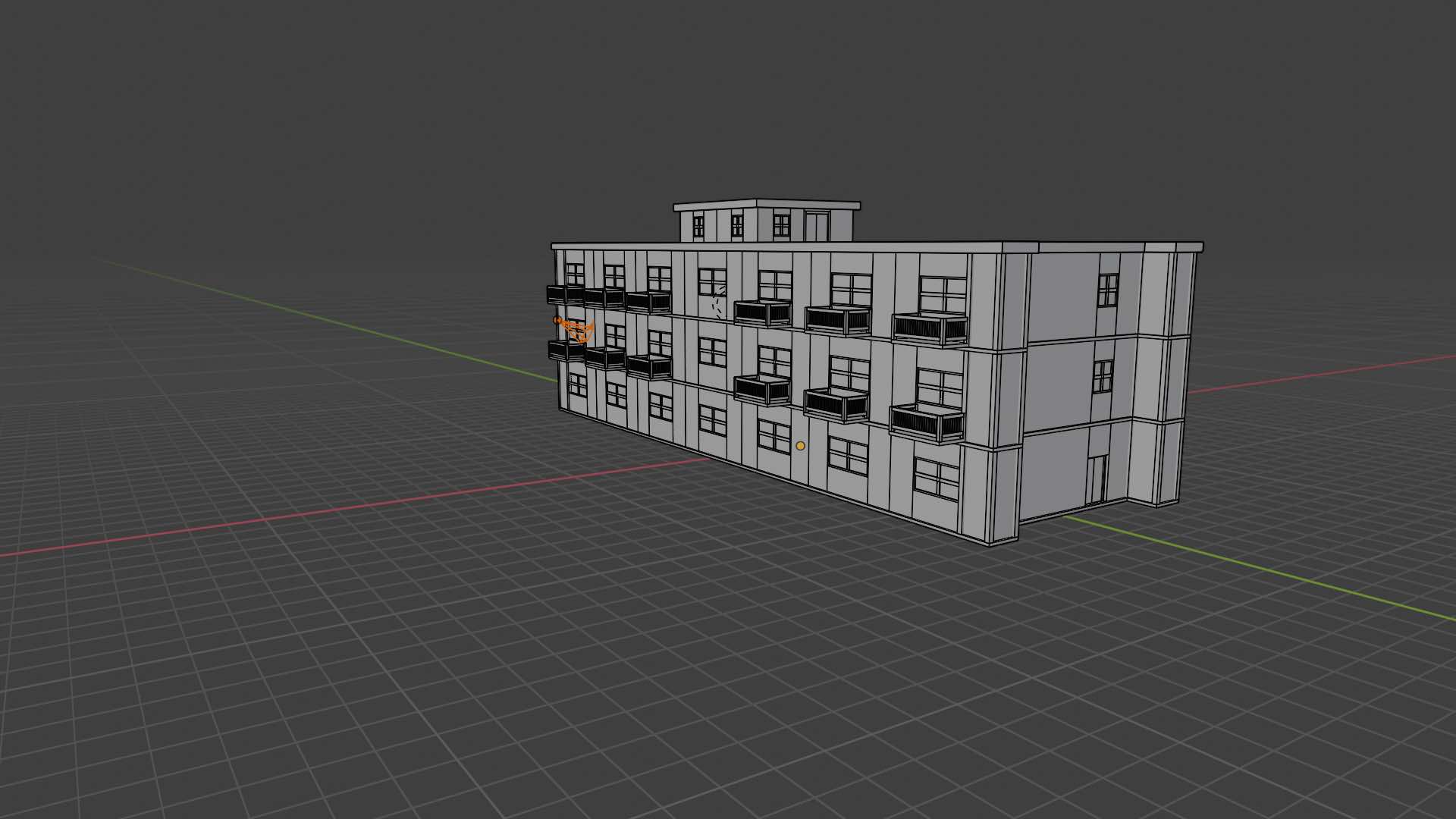Viewport: 1456px width, 819px height.
Task: Click the green Y axis line right of building
Action: [x=1251, y=566]
